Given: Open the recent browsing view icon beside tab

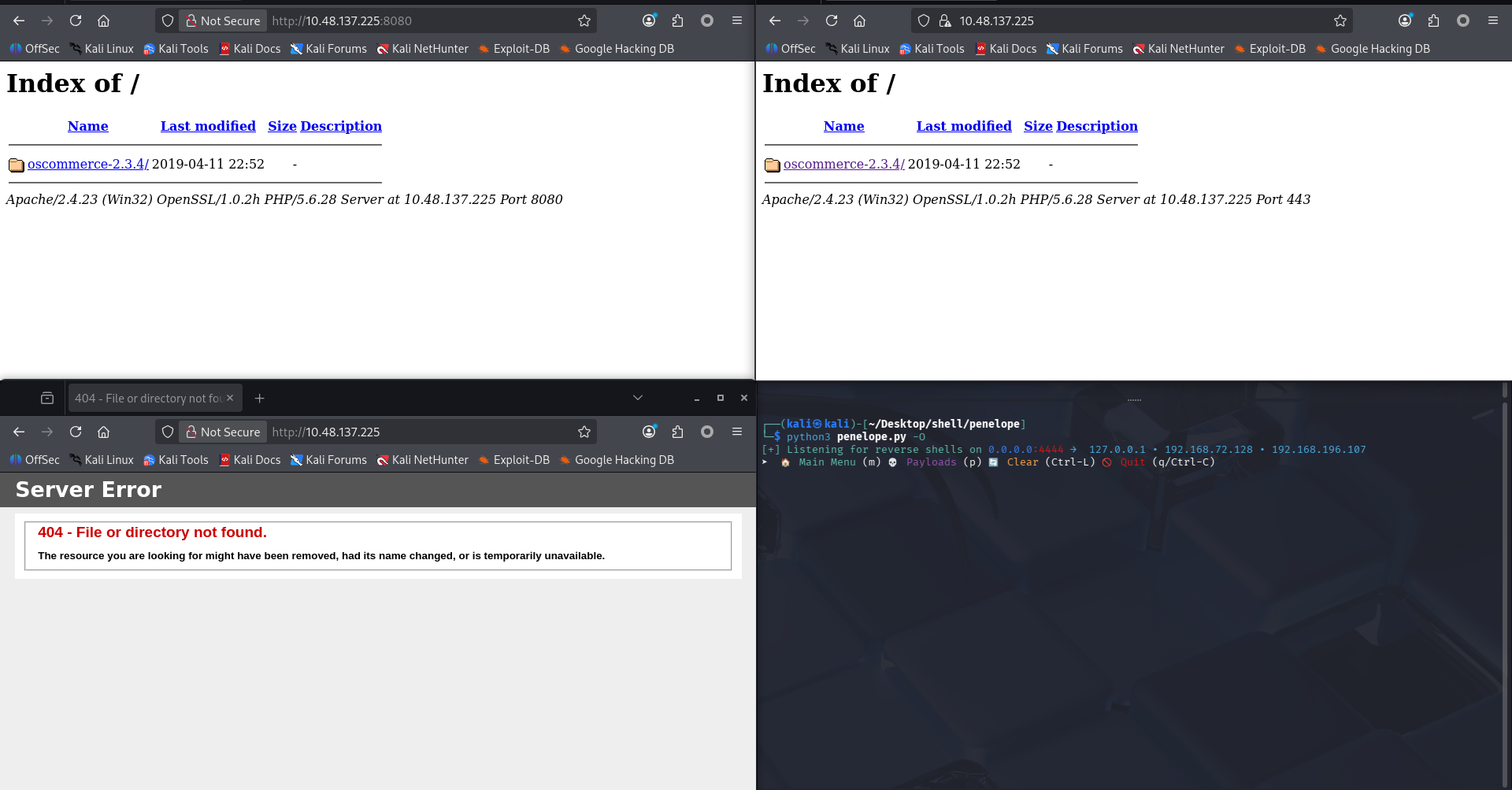Looking at the screenshot, I should [x=47, y=399].
